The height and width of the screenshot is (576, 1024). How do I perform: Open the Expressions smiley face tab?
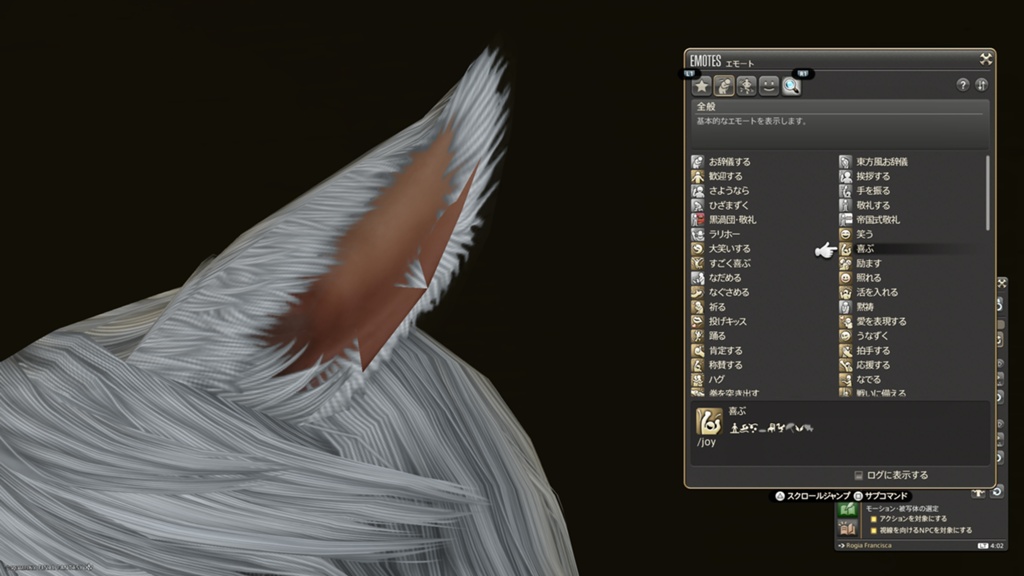[769, 86]
